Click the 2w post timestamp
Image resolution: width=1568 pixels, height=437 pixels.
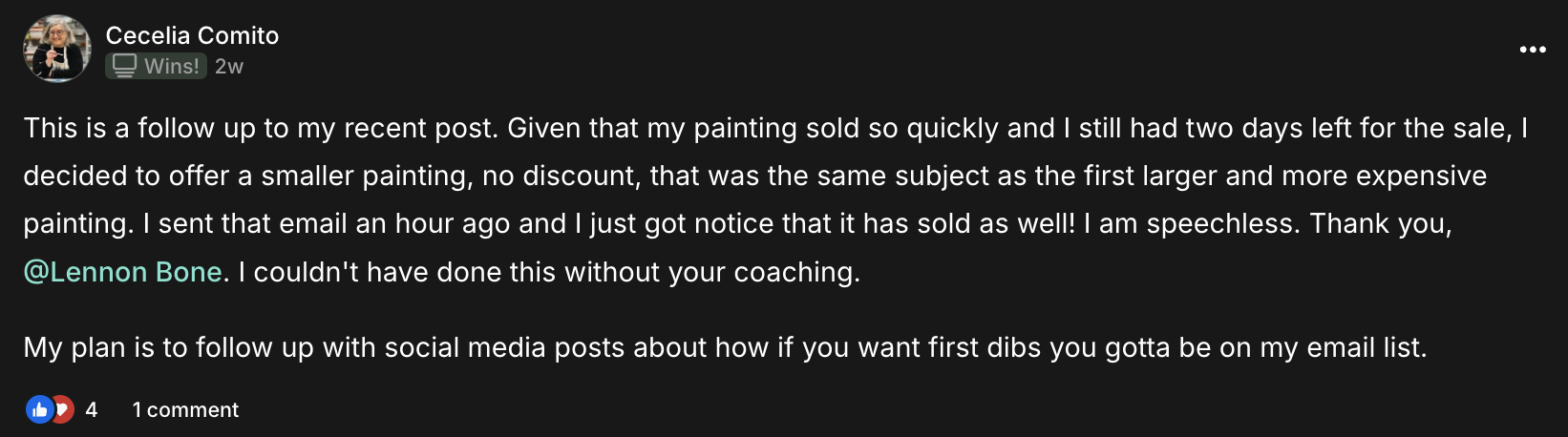pyautogui.click(x=229, y=66)
